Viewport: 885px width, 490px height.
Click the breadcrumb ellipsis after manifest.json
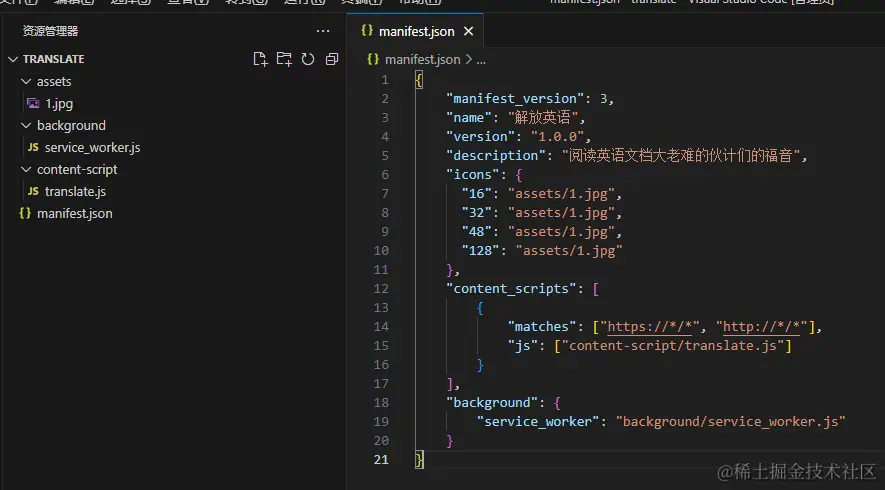(481, 60)
